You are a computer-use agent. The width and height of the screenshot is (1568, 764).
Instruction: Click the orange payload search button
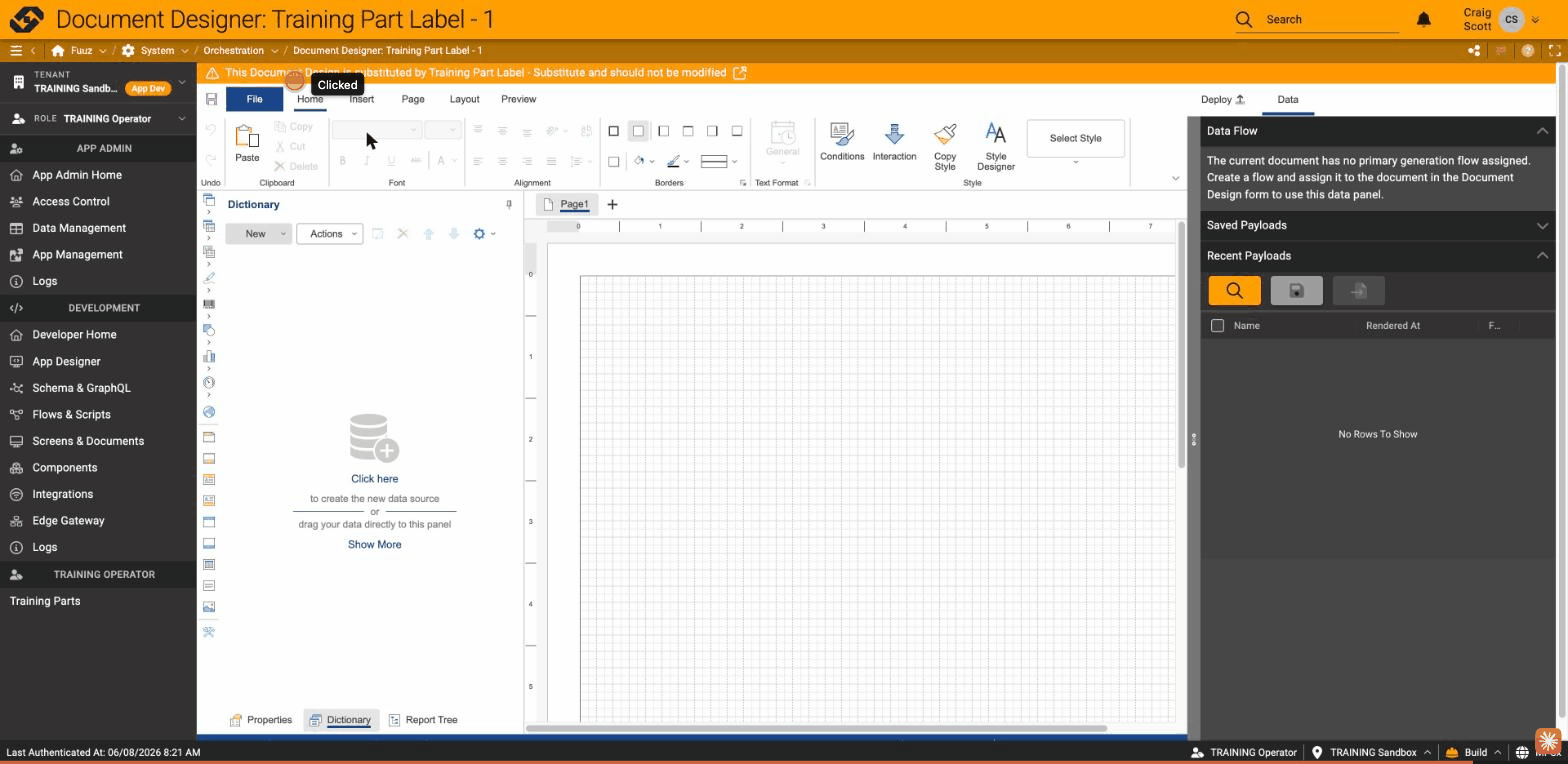coord(1234,291)
